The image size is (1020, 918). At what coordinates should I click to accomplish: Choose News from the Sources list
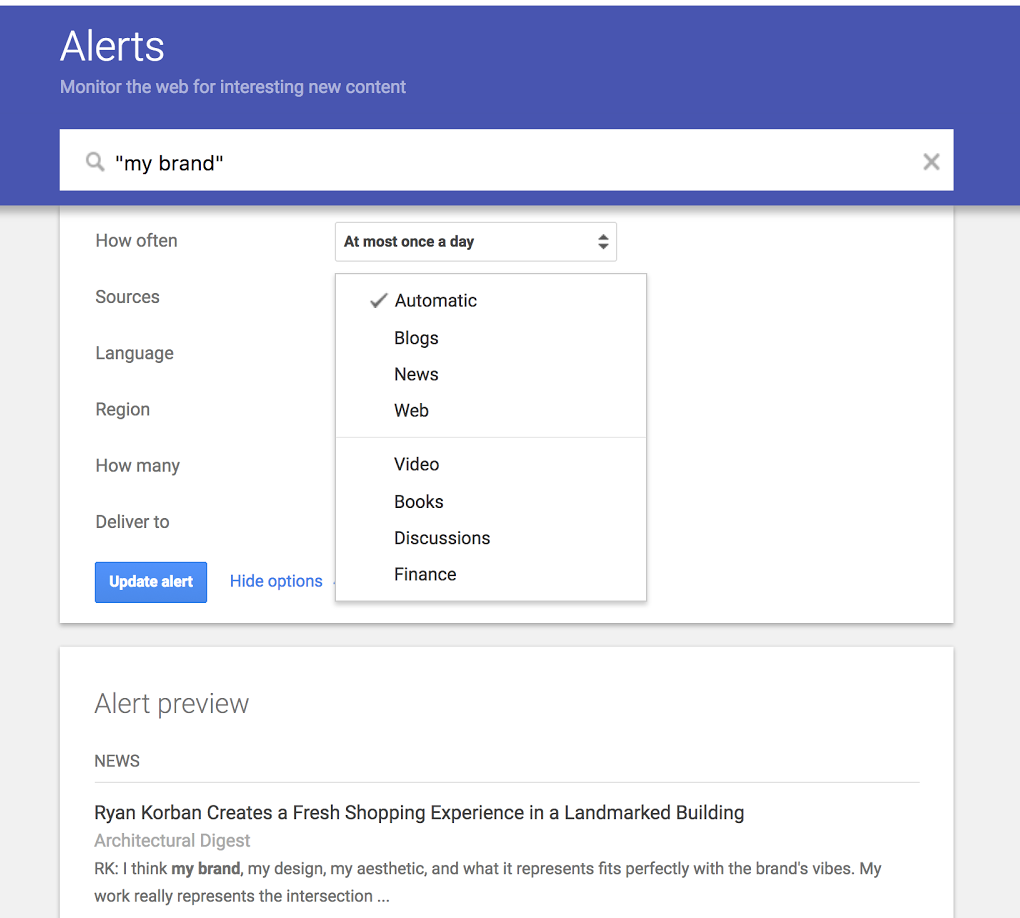click(490, 374)
